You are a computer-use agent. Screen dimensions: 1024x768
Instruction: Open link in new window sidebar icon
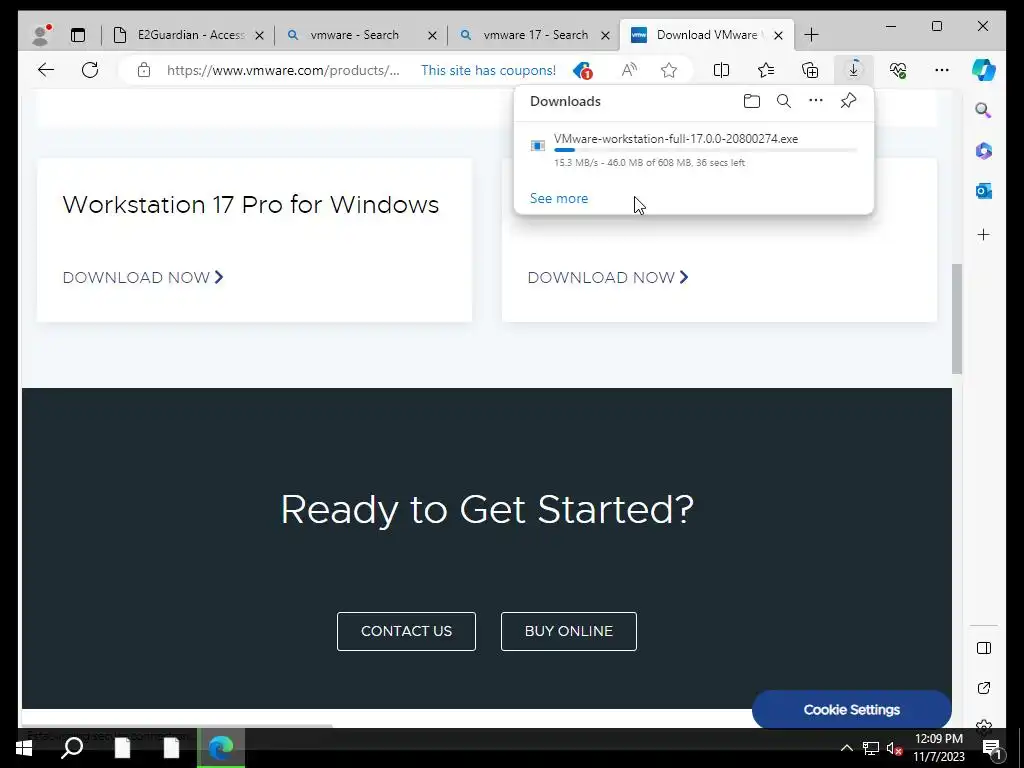pos(984,688)
